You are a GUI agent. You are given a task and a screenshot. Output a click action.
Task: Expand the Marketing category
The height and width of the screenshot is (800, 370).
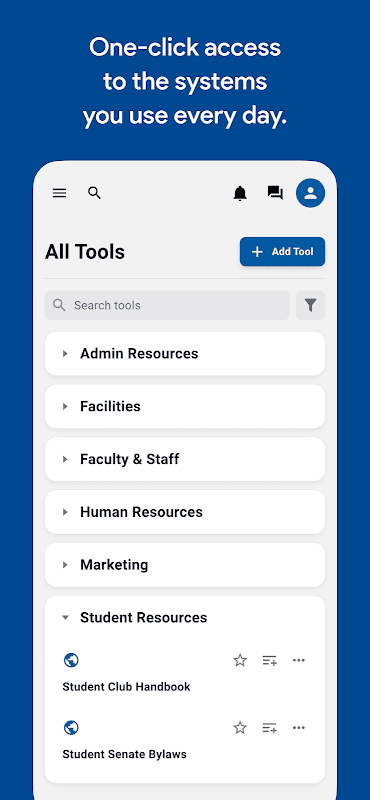pyautogui.click(x=185, y=565)
